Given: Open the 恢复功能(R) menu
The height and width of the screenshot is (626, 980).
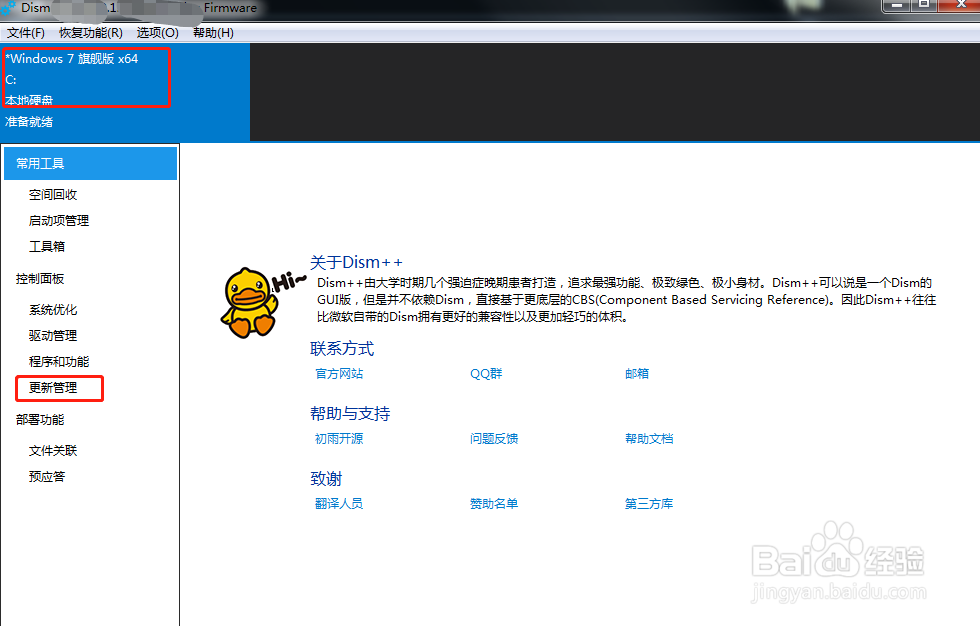Looking at the screenshot, I should [91, 32].
